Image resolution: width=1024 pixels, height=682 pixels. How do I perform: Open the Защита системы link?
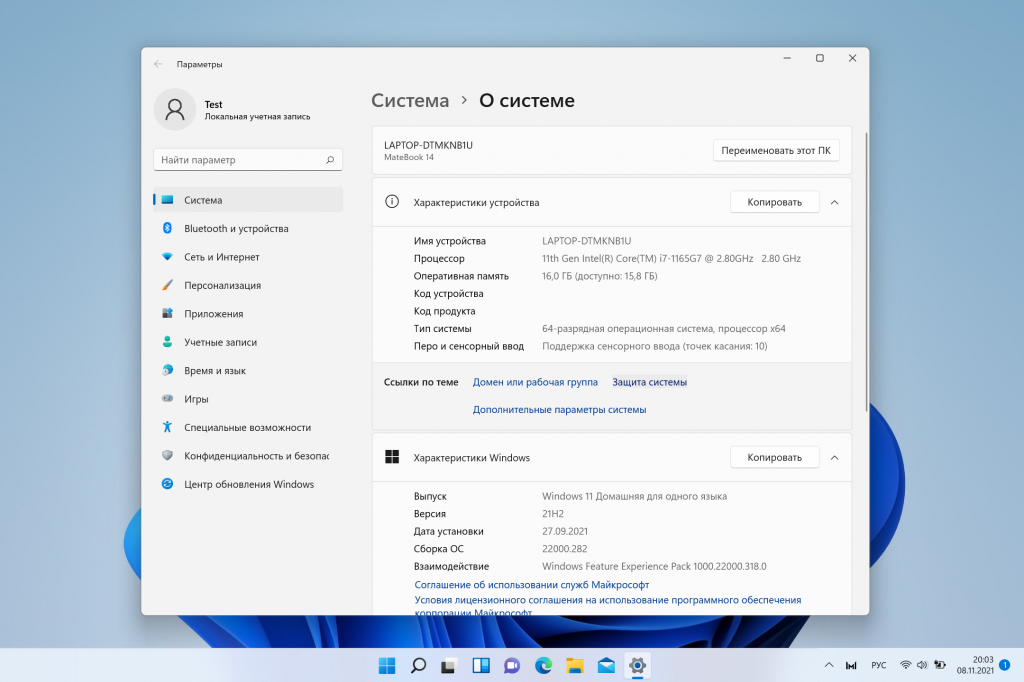(649, 382)
